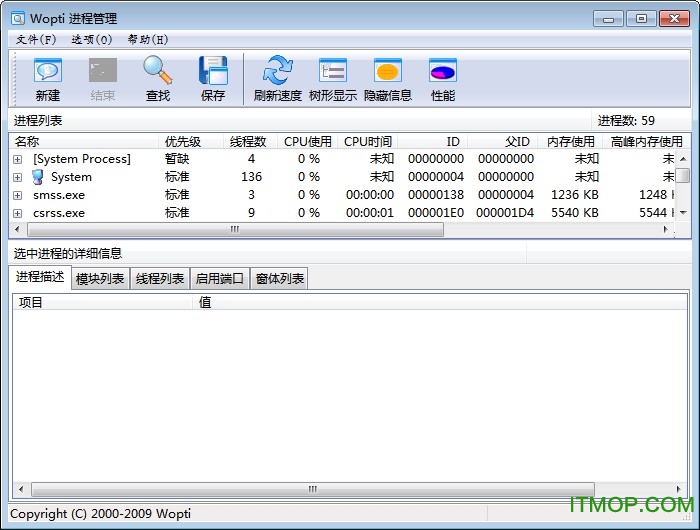Image resolution: width=700 pixels, height=530 pixels.
Task: Click process list scroll-left arrow
Action: click(x=17, y=230)
